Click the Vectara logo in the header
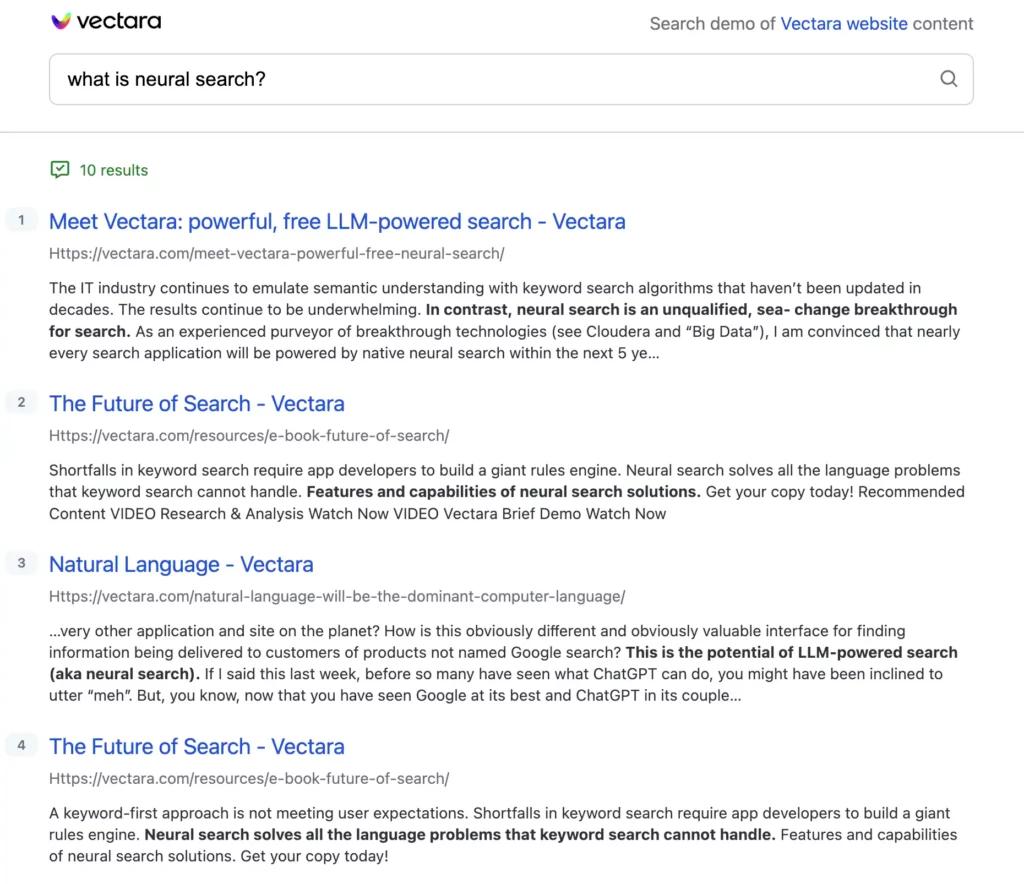This screenshot has width=1024, height=884. pos(105,22)
